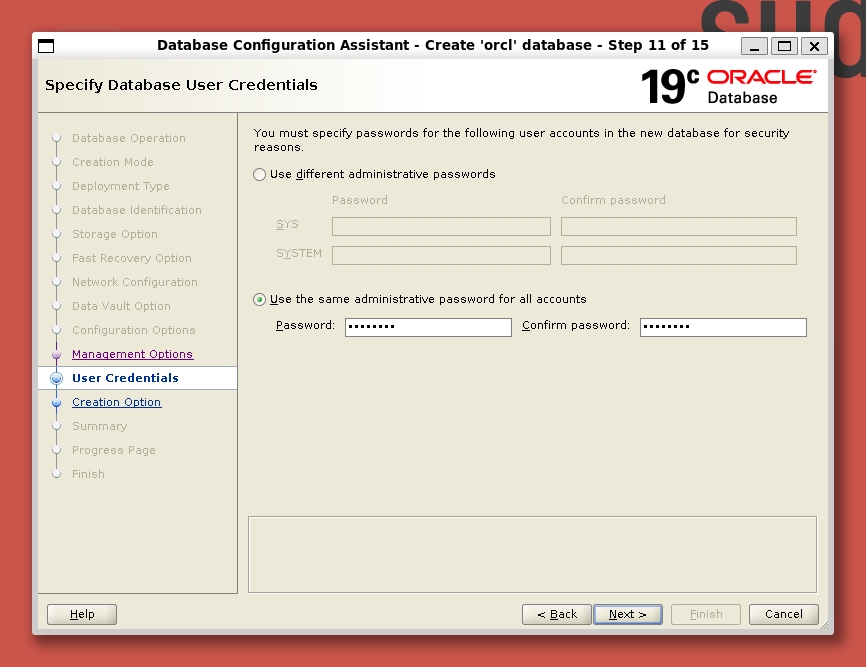Go to Management Options step
Screen dimensions: 866x667
(x=132, y=354)
